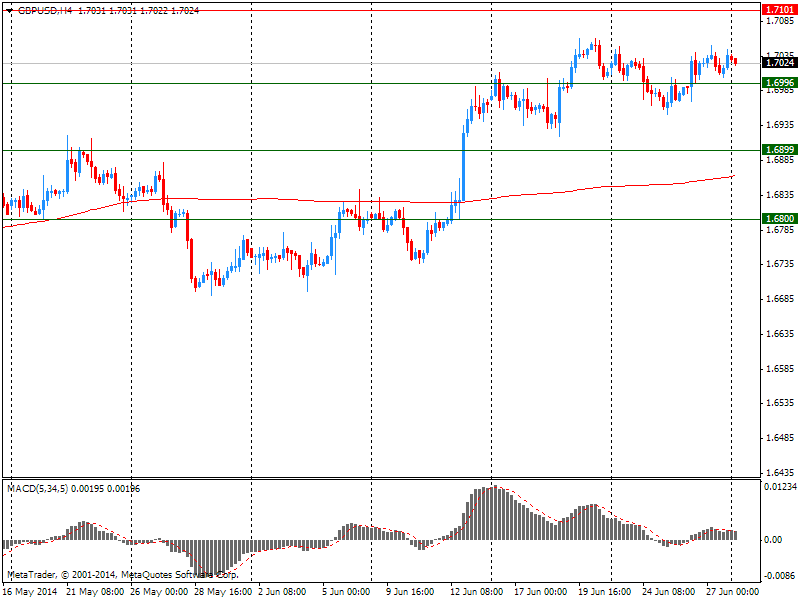
Task: Click the 1.6585 value on price axis
Action: [781, 368]
